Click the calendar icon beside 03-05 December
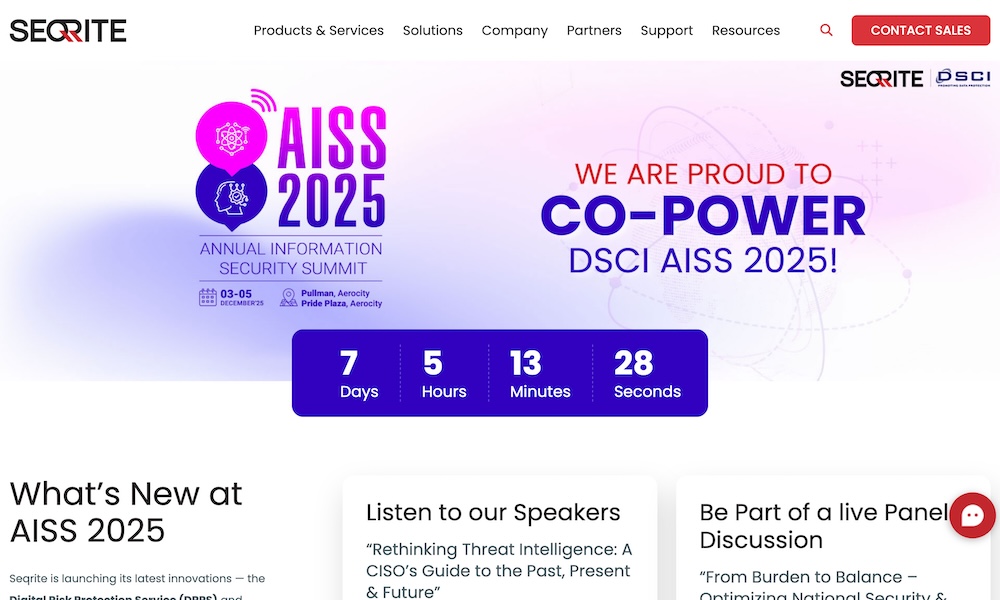1000x600 pixels. pos(208,297)
